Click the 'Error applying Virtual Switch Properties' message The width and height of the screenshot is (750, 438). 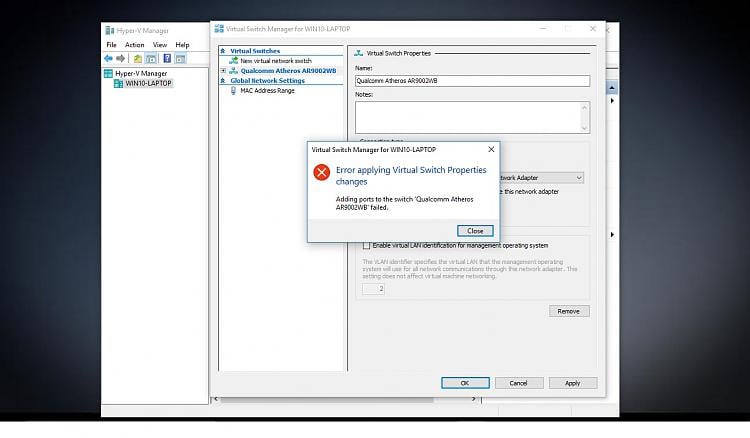[411, 175]
